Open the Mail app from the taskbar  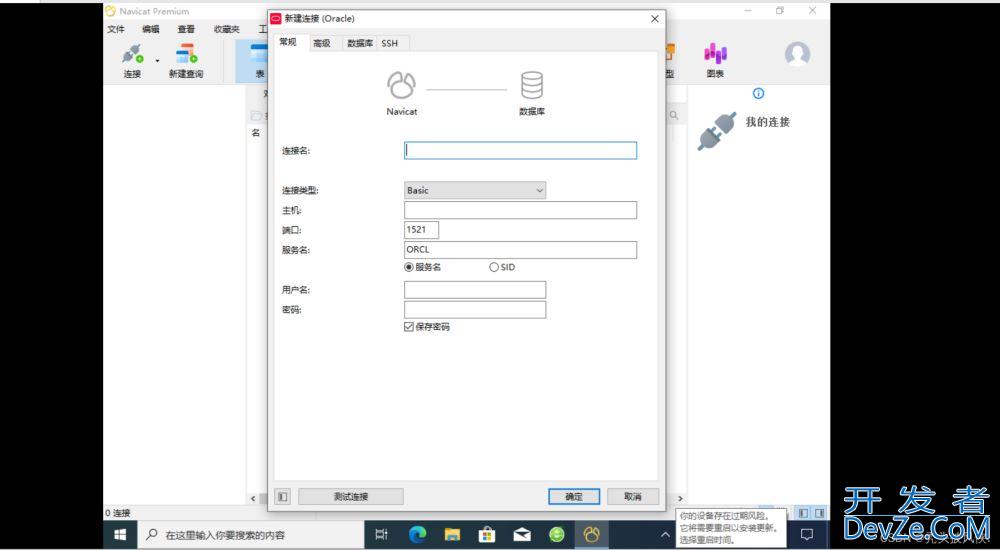point(522,535)
